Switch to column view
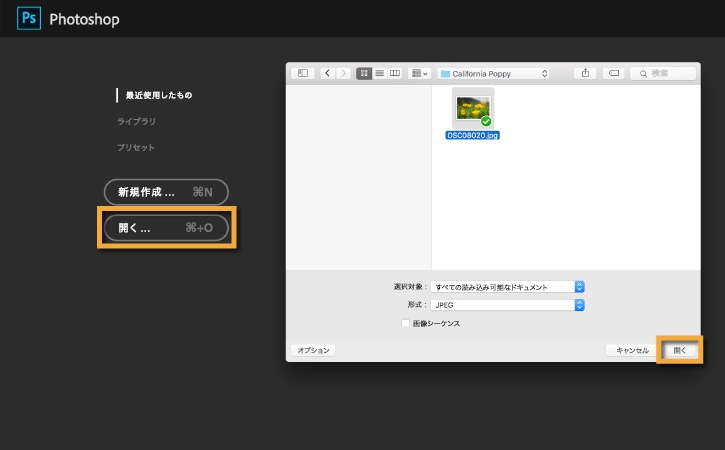 click(x=395, y=73)
